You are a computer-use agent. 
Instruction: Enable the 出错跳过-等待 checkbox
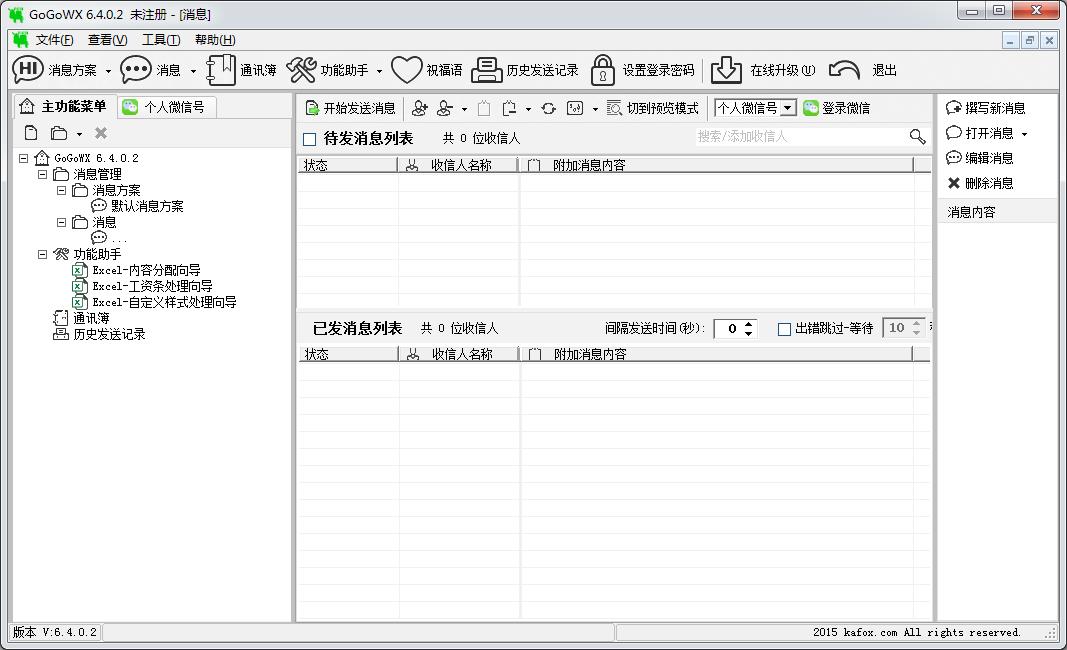pyautogui.click(x=784, y=329)
